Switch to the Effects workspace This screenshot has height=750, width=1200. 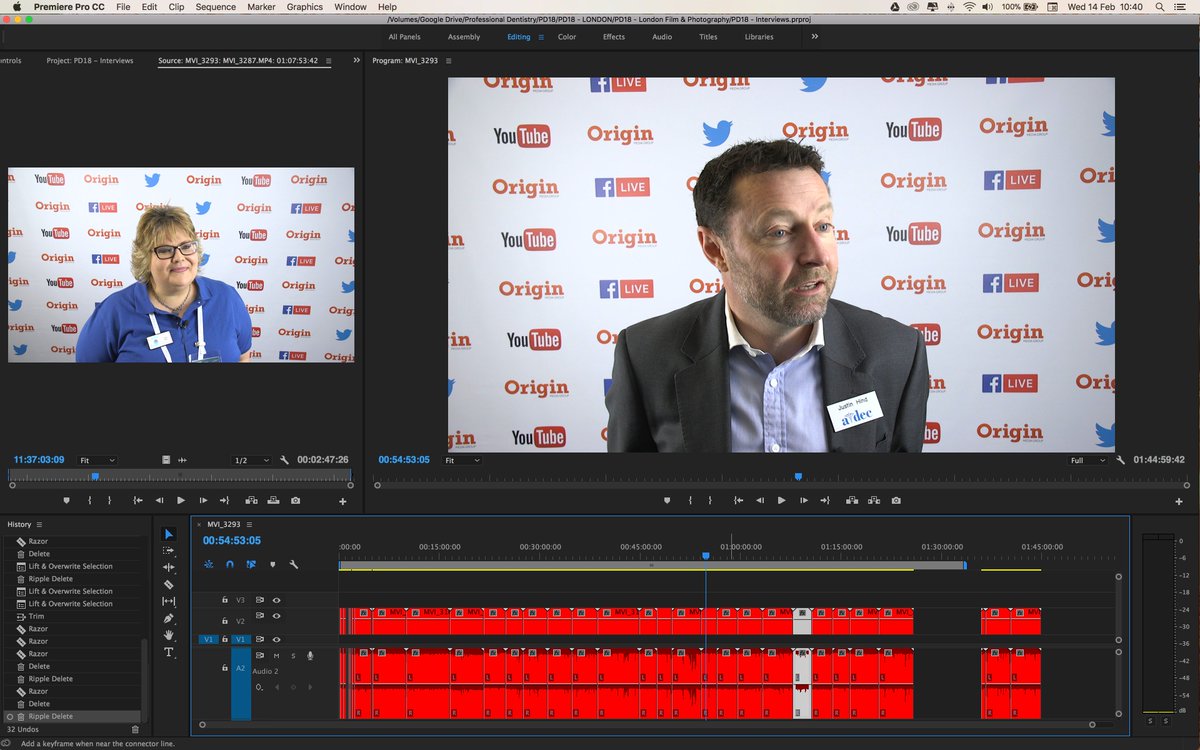(x=614, y=37)
